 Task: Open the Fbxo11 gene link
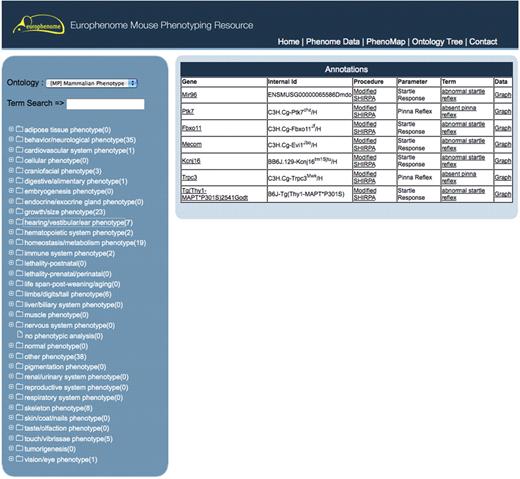(192, 128)
